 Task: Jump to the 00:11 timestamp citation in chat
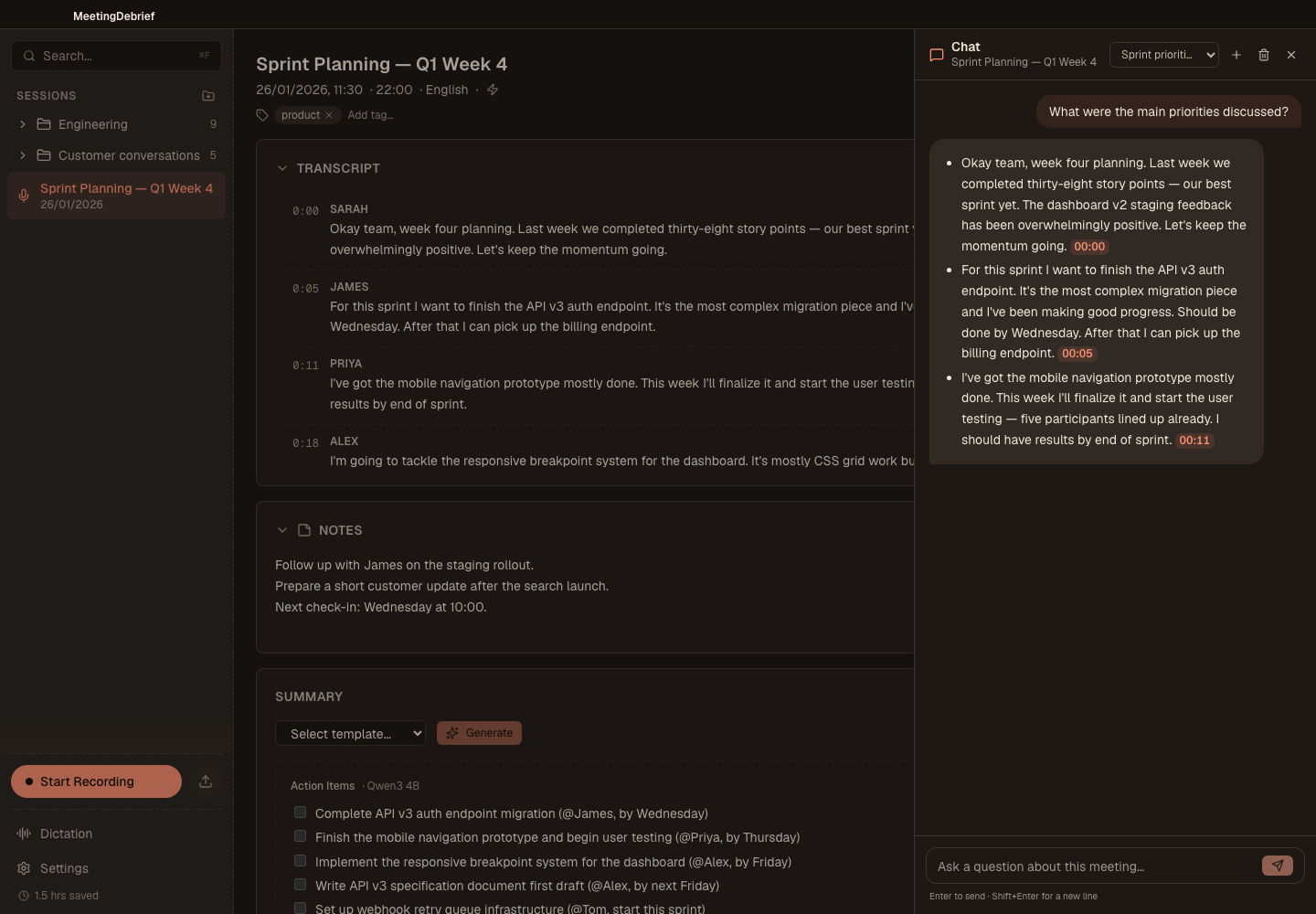1194,441
